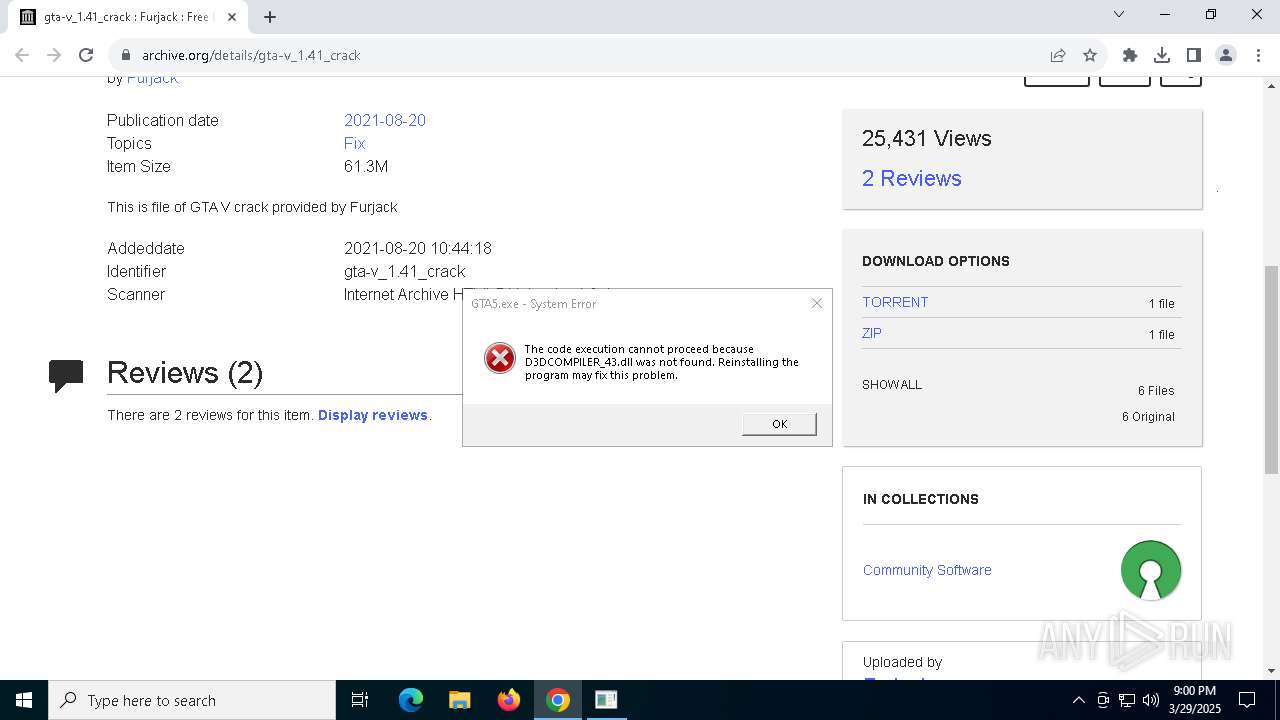The width and height of the screenshot is (1280, 720).
Task: Click the site info lock icon
Action: coord(125,55)
